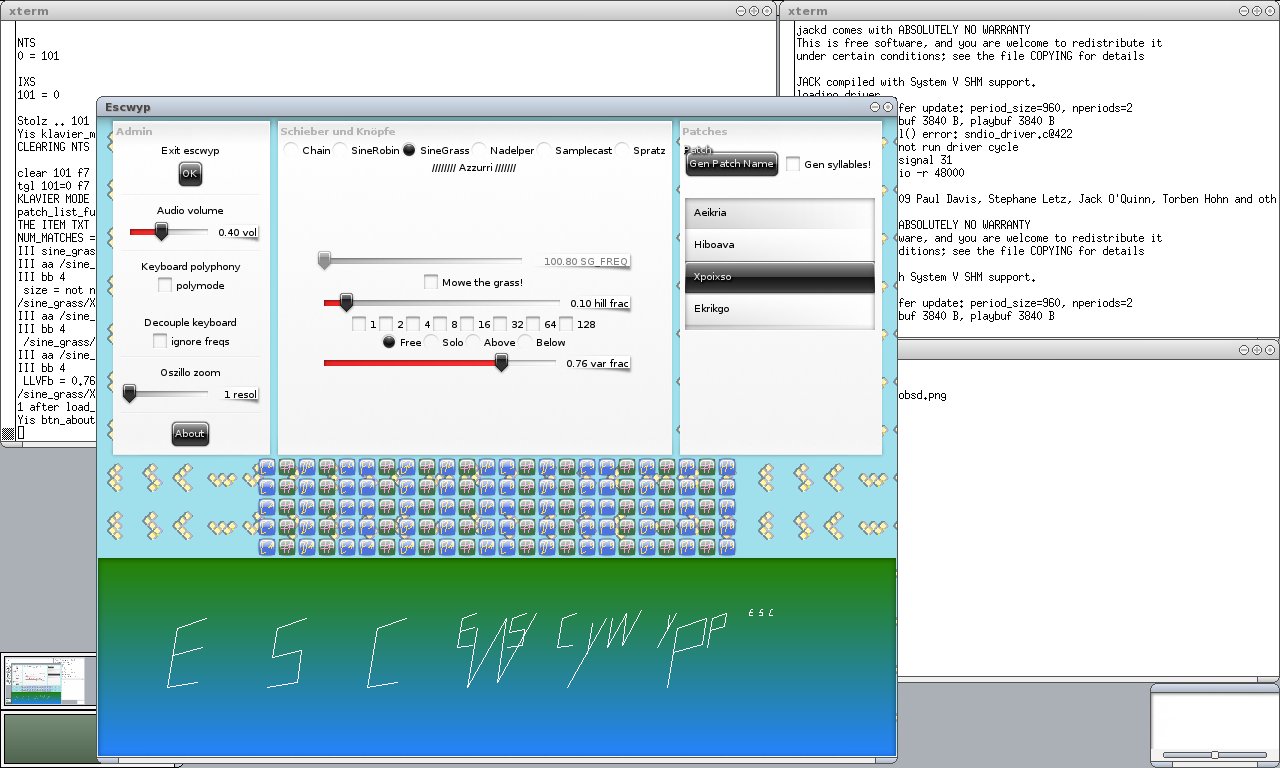Select the Solo mode radio button
Screen dimensions: 1280x768
click(432, 343)
